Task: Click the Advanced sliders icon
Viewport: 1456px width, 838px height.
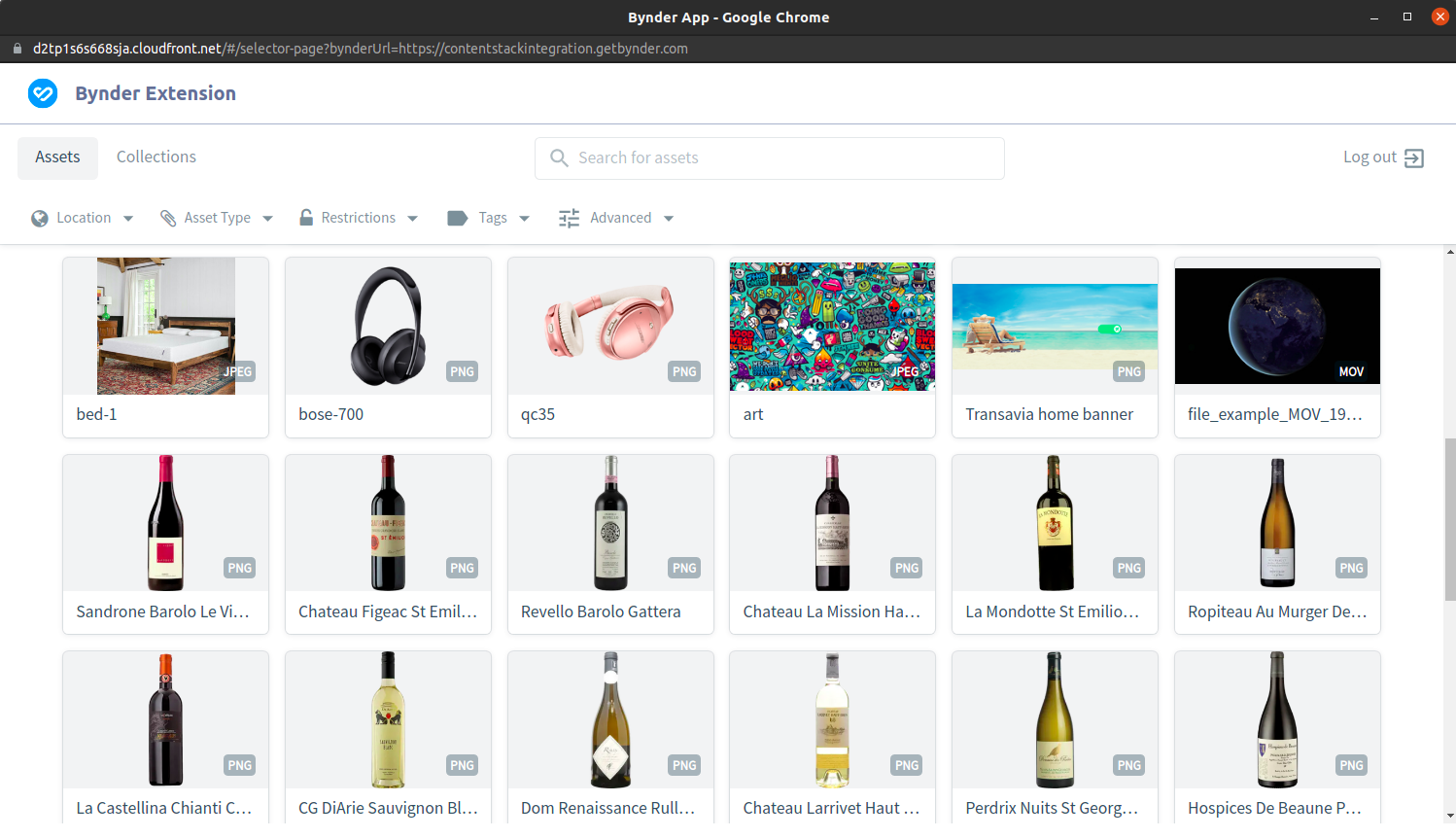Action: point(570,219)
